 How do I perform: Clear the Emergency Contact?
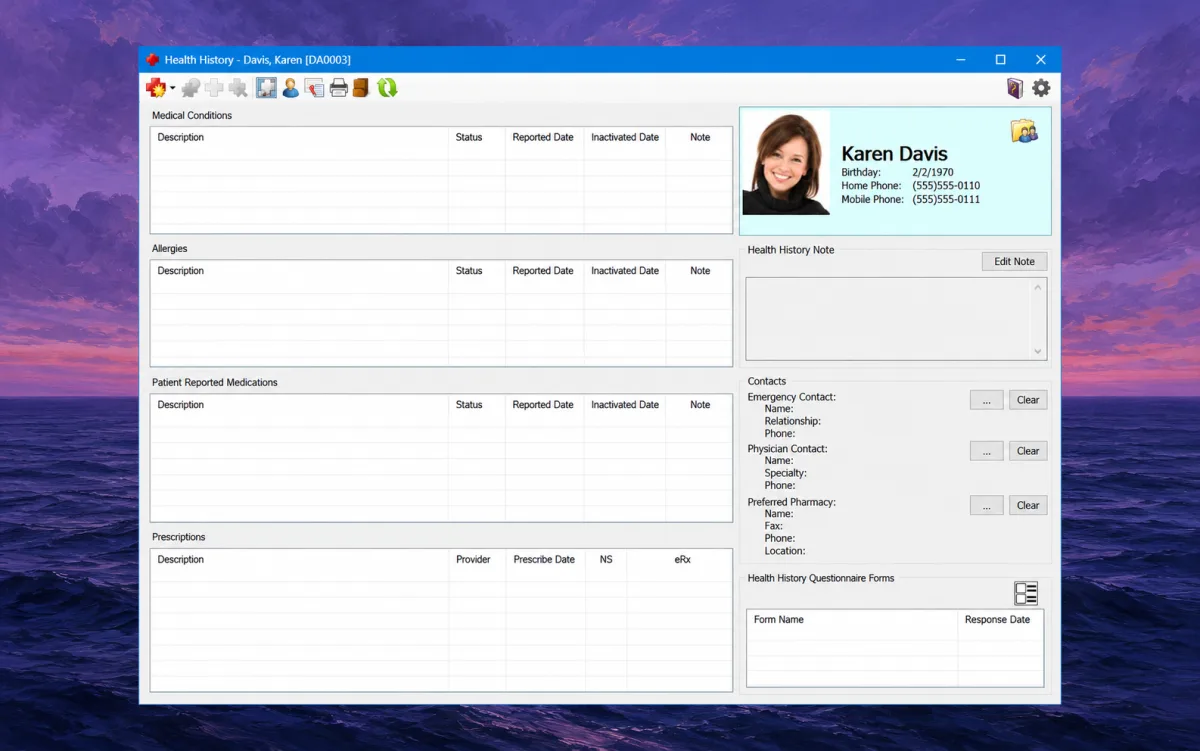point(1028,400)
